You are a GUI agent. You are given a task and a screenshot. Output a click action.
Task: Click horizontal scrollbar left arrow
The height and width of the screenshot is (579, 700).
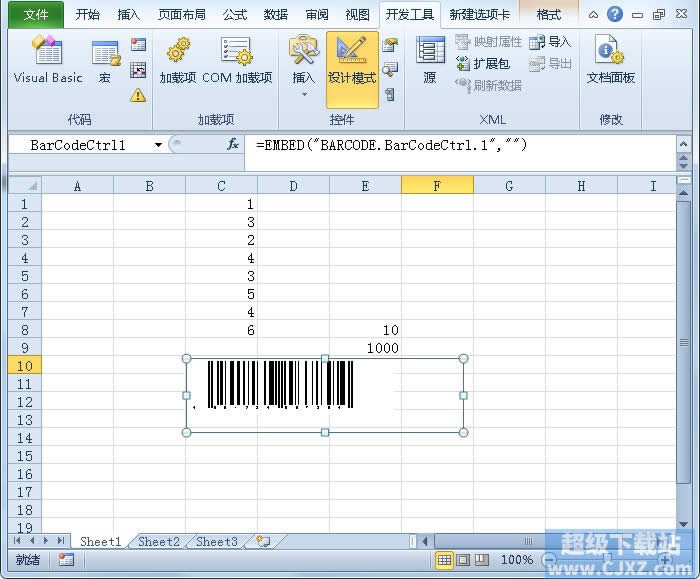(x=425, y=542)
